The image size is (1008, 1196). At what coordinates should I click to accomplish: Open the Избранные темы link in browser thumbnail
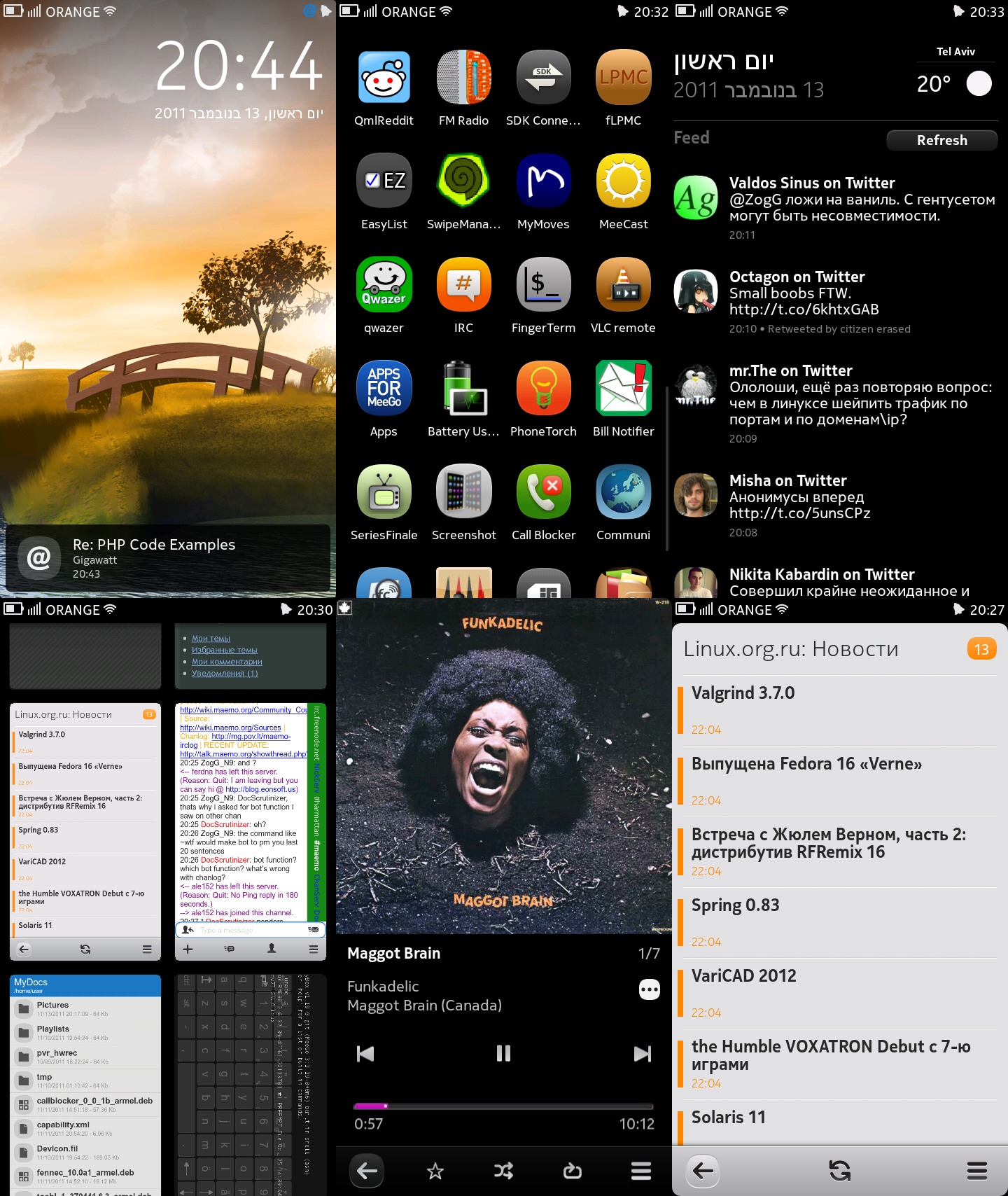click(224, 650)
